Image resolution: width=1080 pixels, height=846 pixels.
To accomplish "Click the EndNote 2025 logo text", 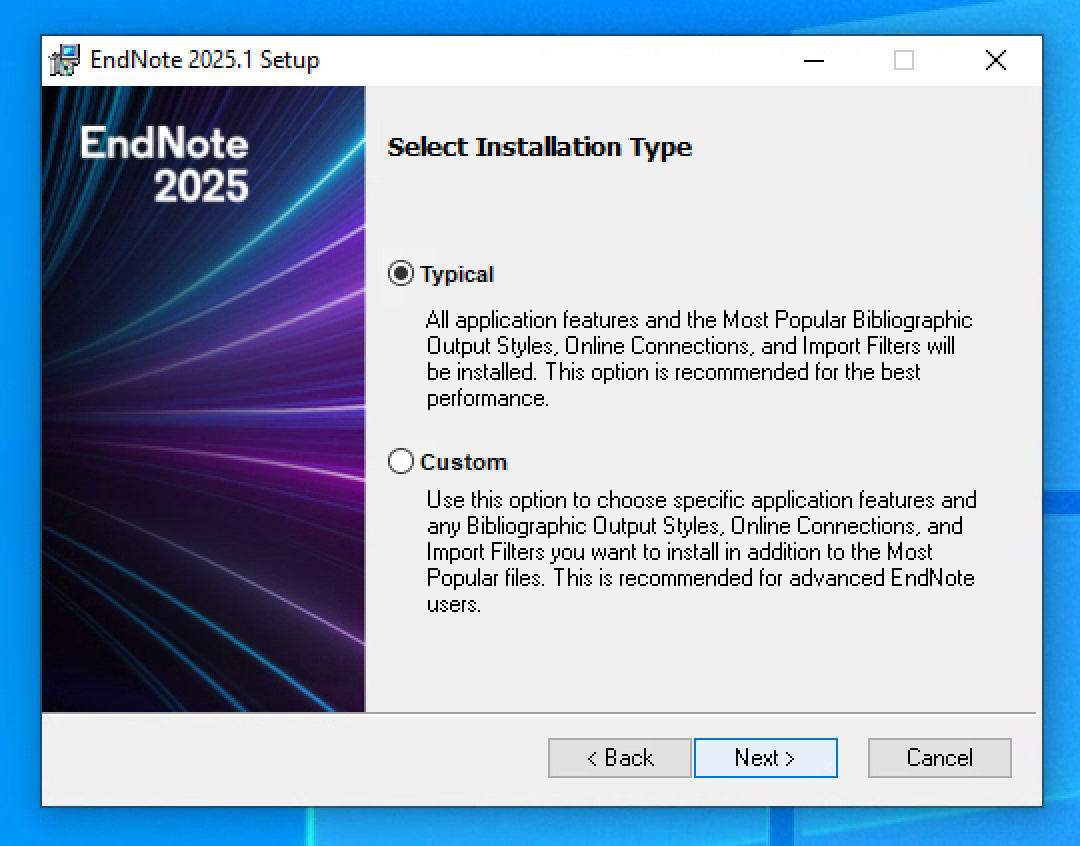I will 165,164.
